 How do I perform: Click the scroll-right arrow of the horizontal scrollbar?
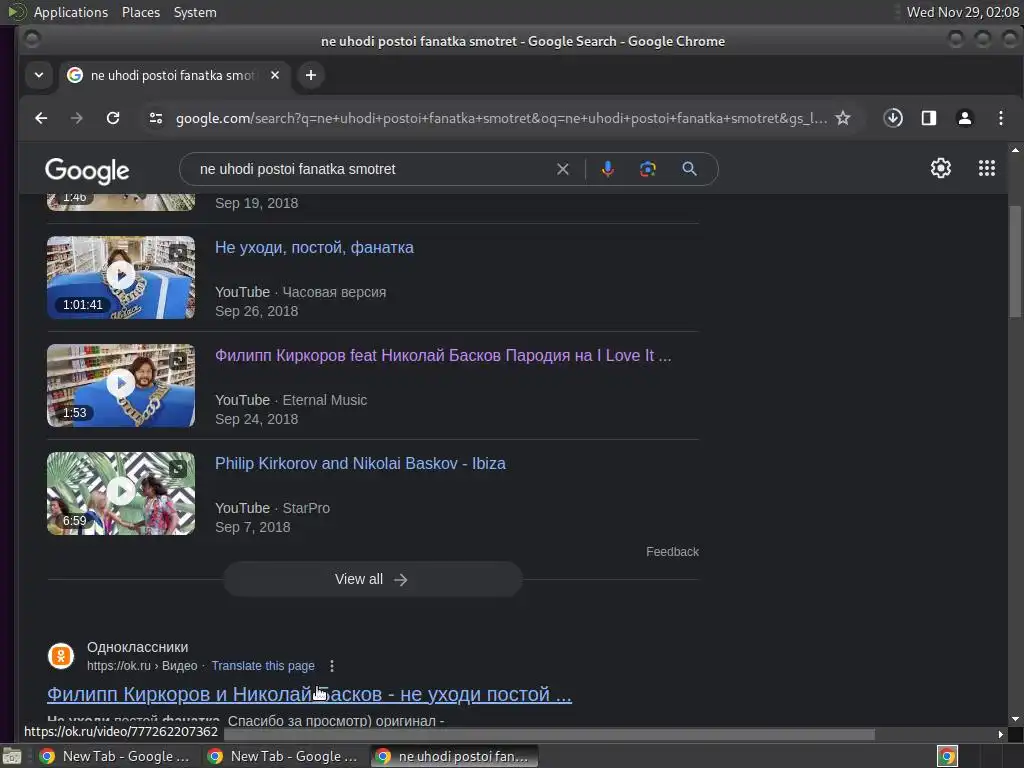click(x=1000, y=734)
